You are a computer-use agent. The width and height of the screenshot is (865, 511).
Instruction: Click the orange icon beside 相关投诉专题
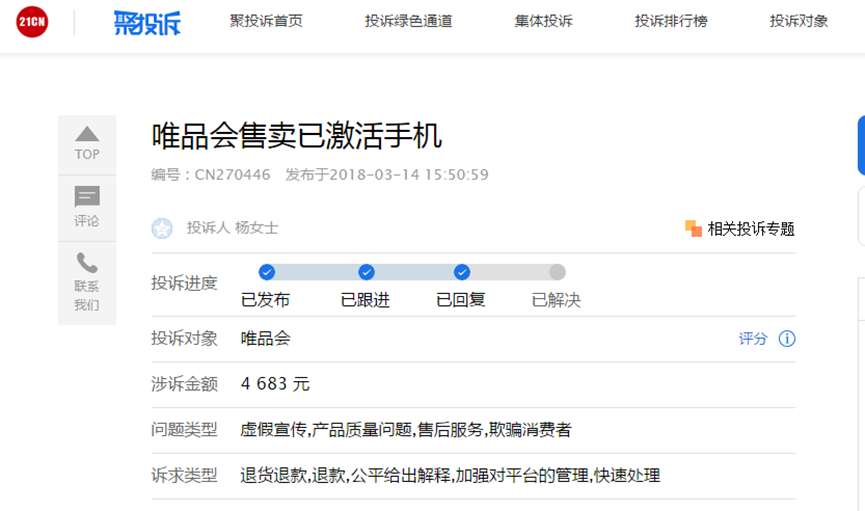tap(693, 228)
